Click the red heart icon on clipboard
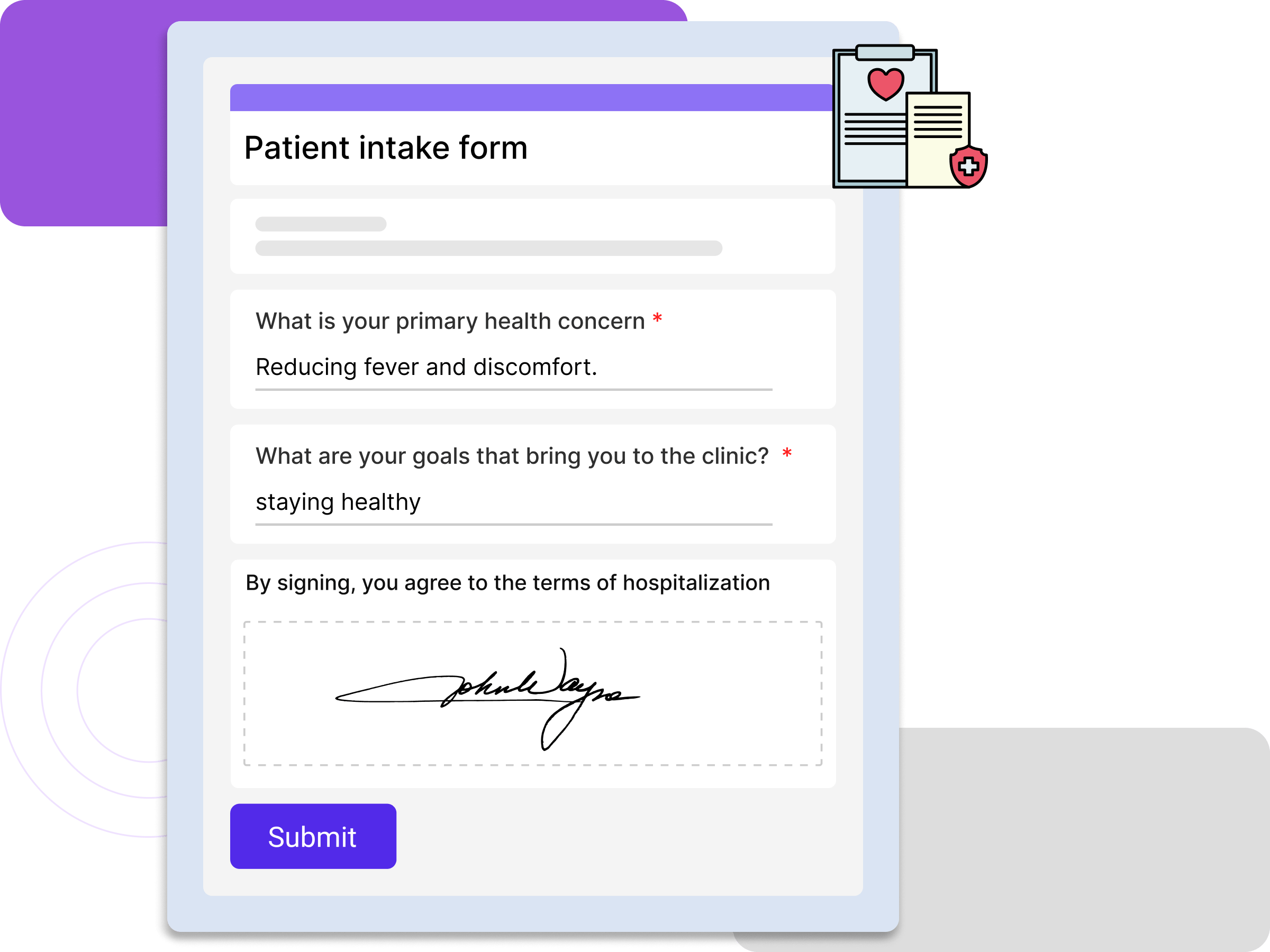This screenshot has height=952, width=1270. [x=885, y=84]
